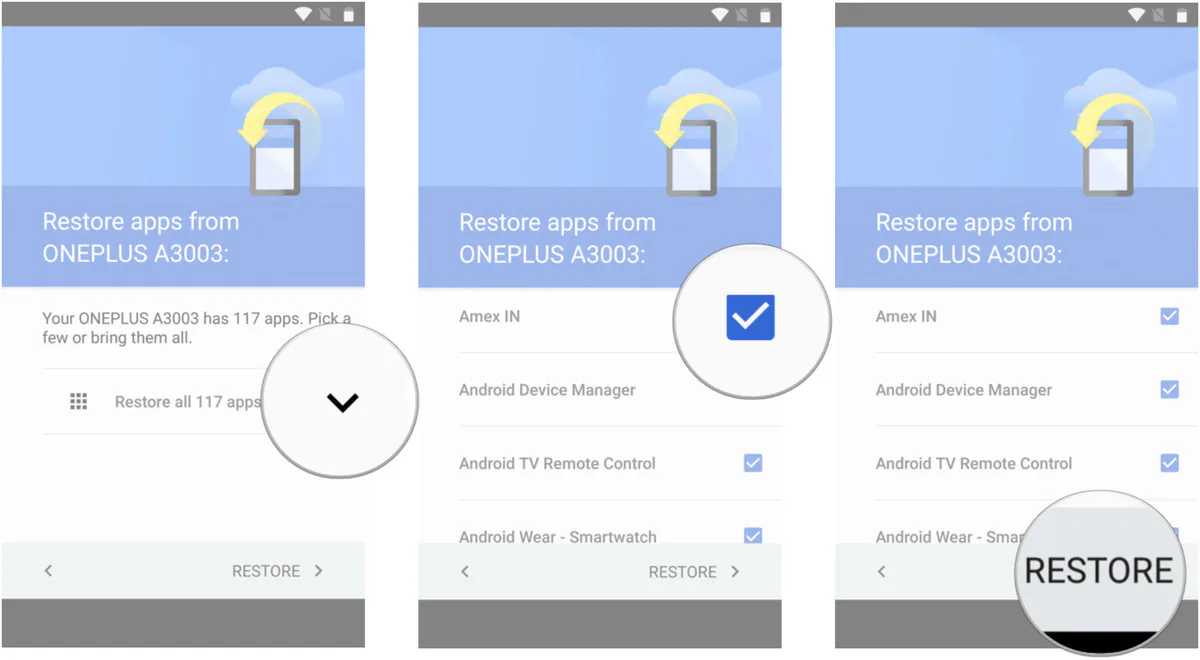The image size is (1200, 660).
Task: Uncheck Android Wear - Smartwatch on middle screen
Action: [x=753, y=535]
